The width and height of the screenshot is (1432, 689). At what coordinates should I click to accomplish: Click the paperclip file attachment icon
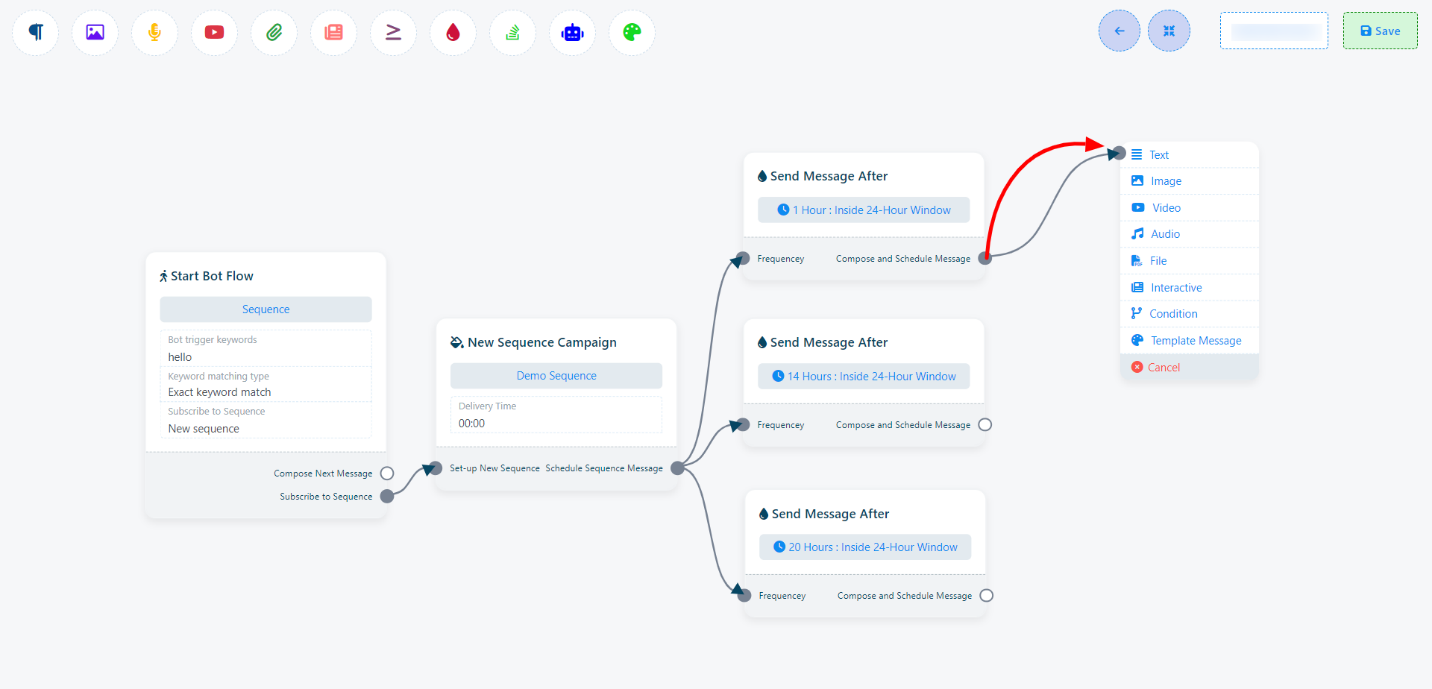pyautogui.click(x=274, y=32)
